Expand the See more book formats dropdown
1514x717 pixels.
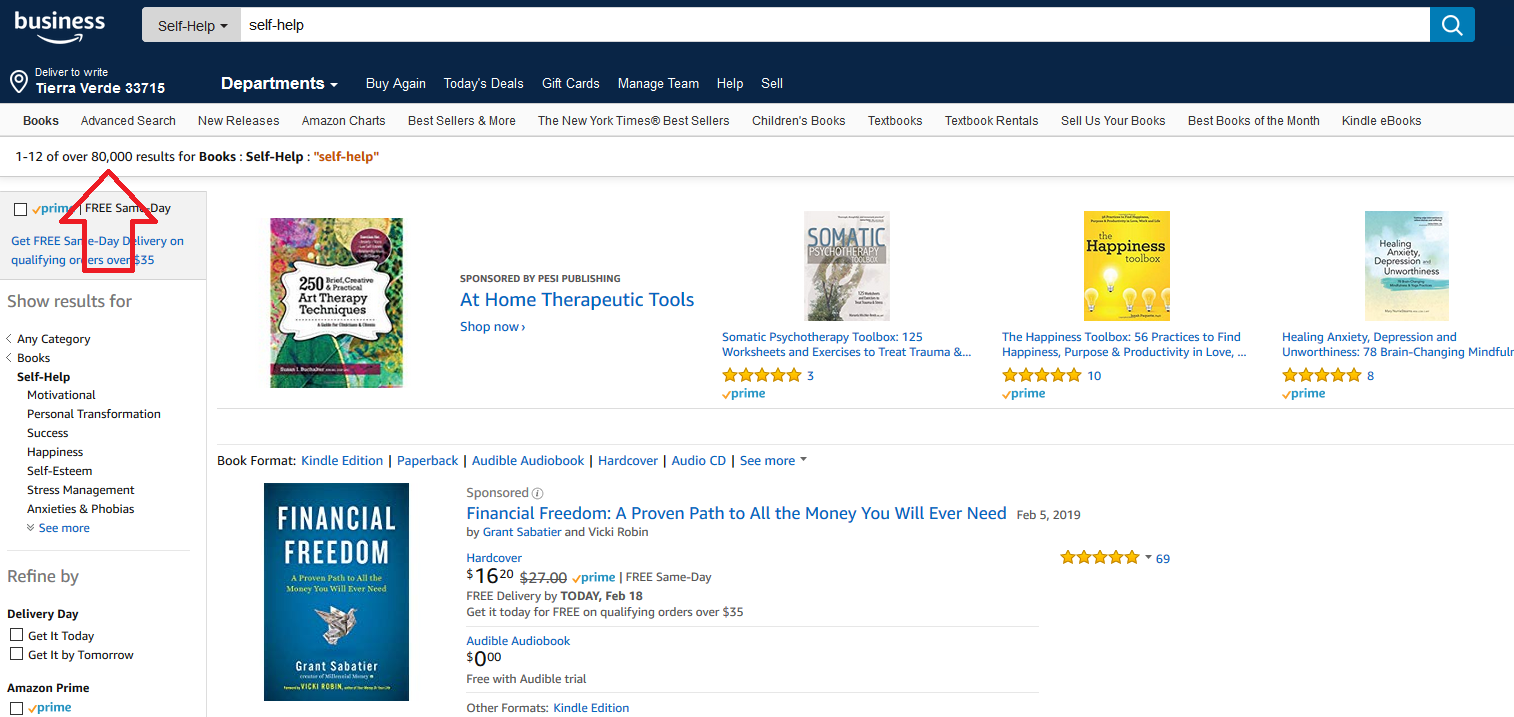pyautogui.click(x=773, y=461)
